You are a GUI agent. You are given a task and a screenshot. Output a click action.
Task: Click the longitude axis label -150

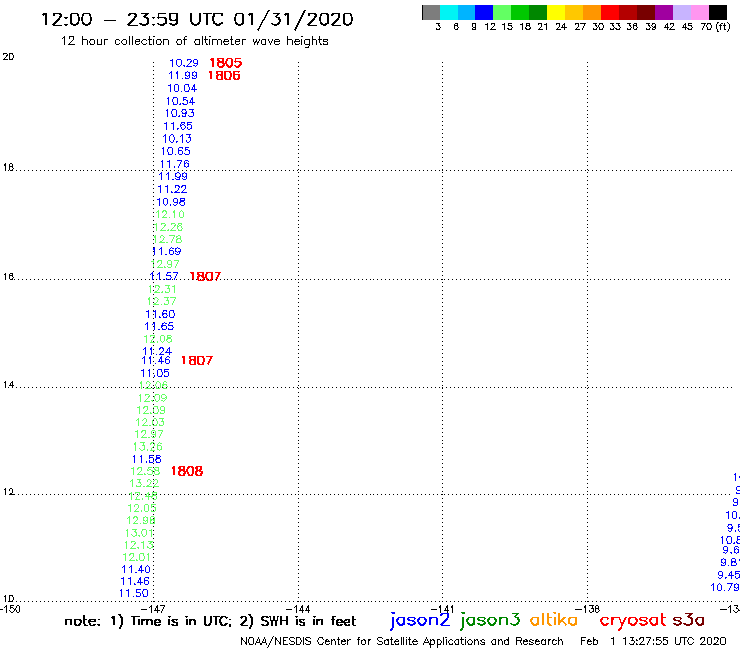pos(10,609)
